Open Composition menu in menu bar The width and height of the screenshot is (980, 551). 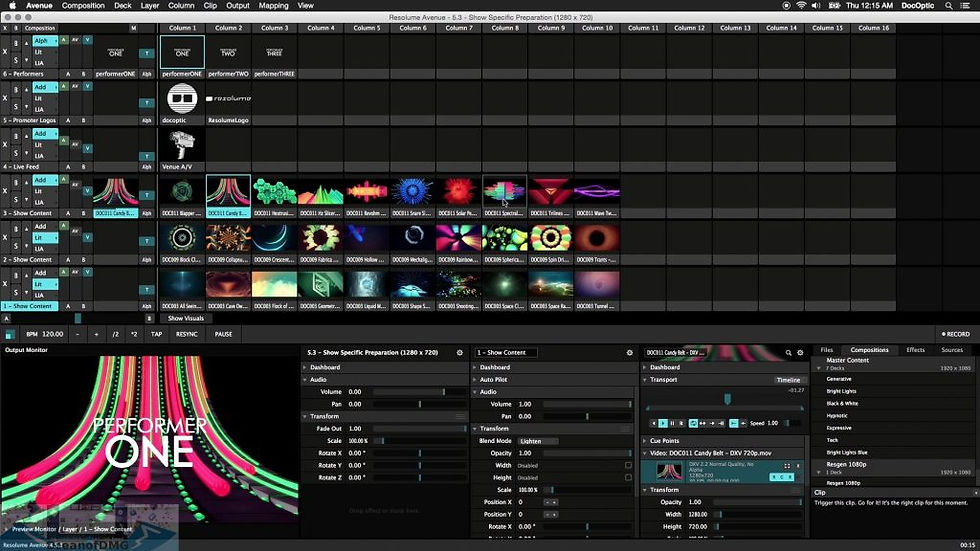pyautogui.click(x=83, y=5)
